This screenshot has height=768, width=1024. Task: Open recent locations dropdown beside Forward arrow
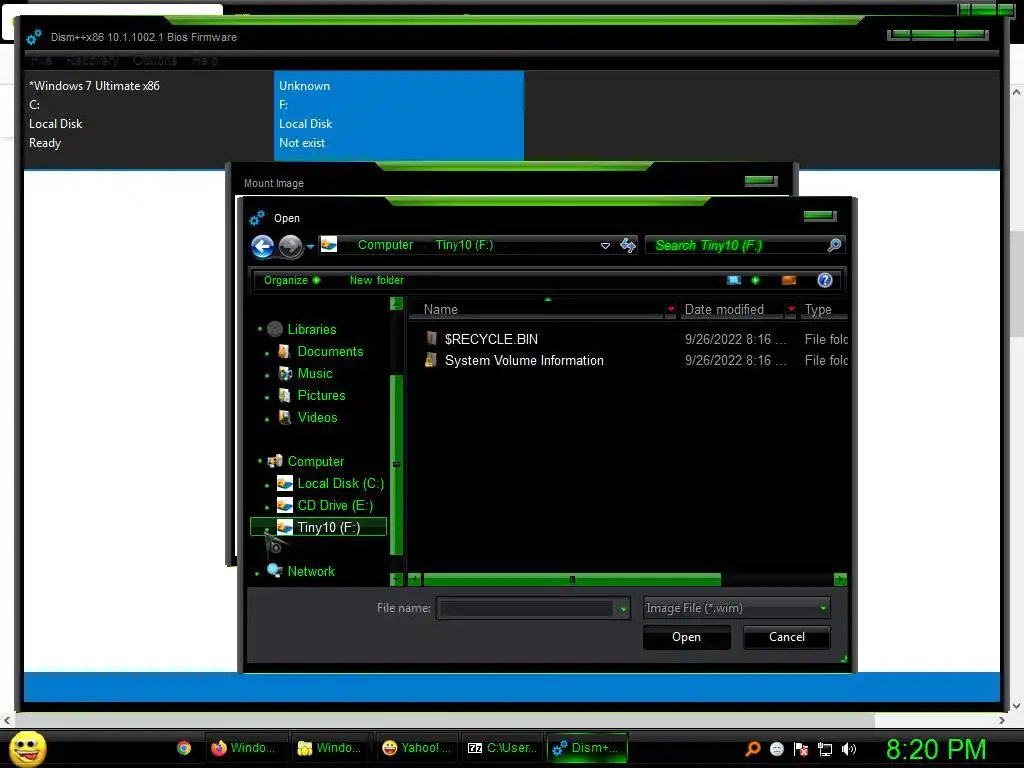coord(310,246)
